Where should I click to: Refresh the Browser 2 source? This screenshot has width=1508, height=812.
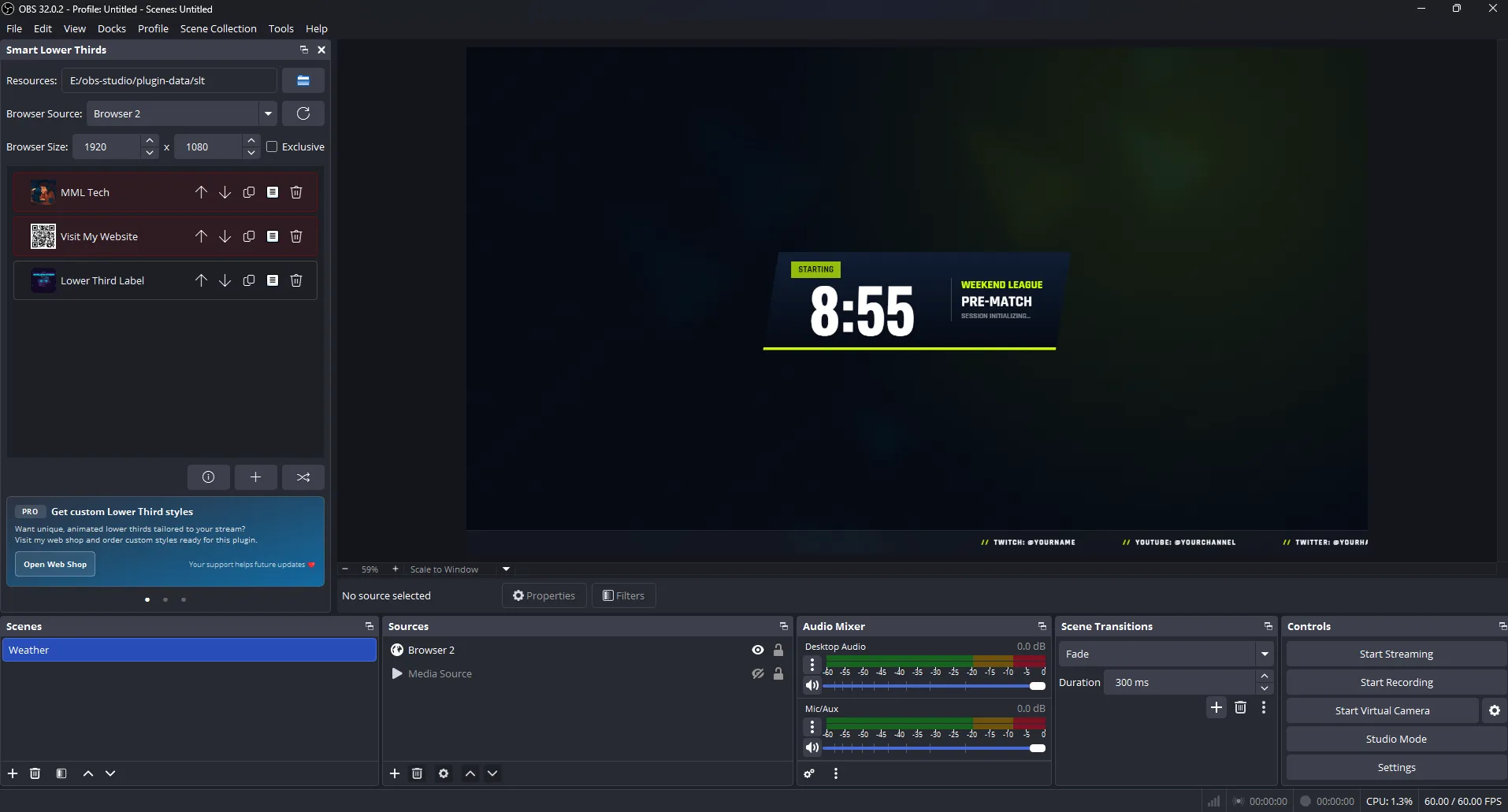(x=303, y=113)
